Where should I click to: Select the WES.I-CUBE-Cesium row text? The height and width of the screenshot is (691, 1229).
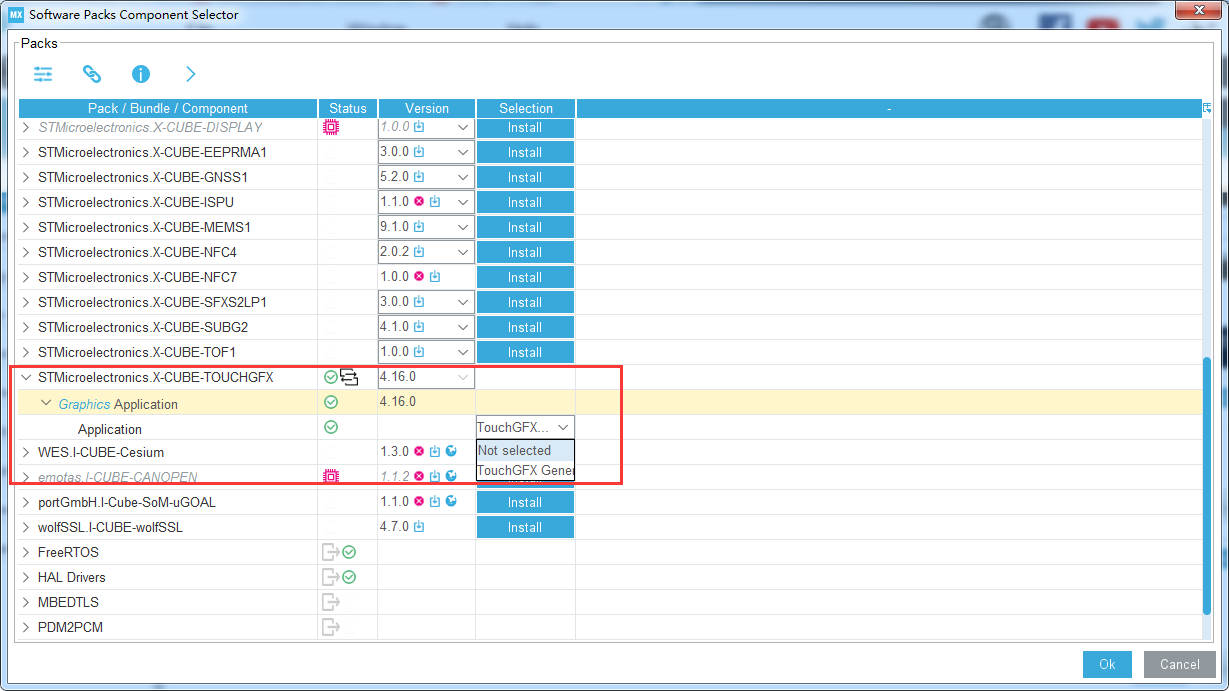click(x=101, y=452)
